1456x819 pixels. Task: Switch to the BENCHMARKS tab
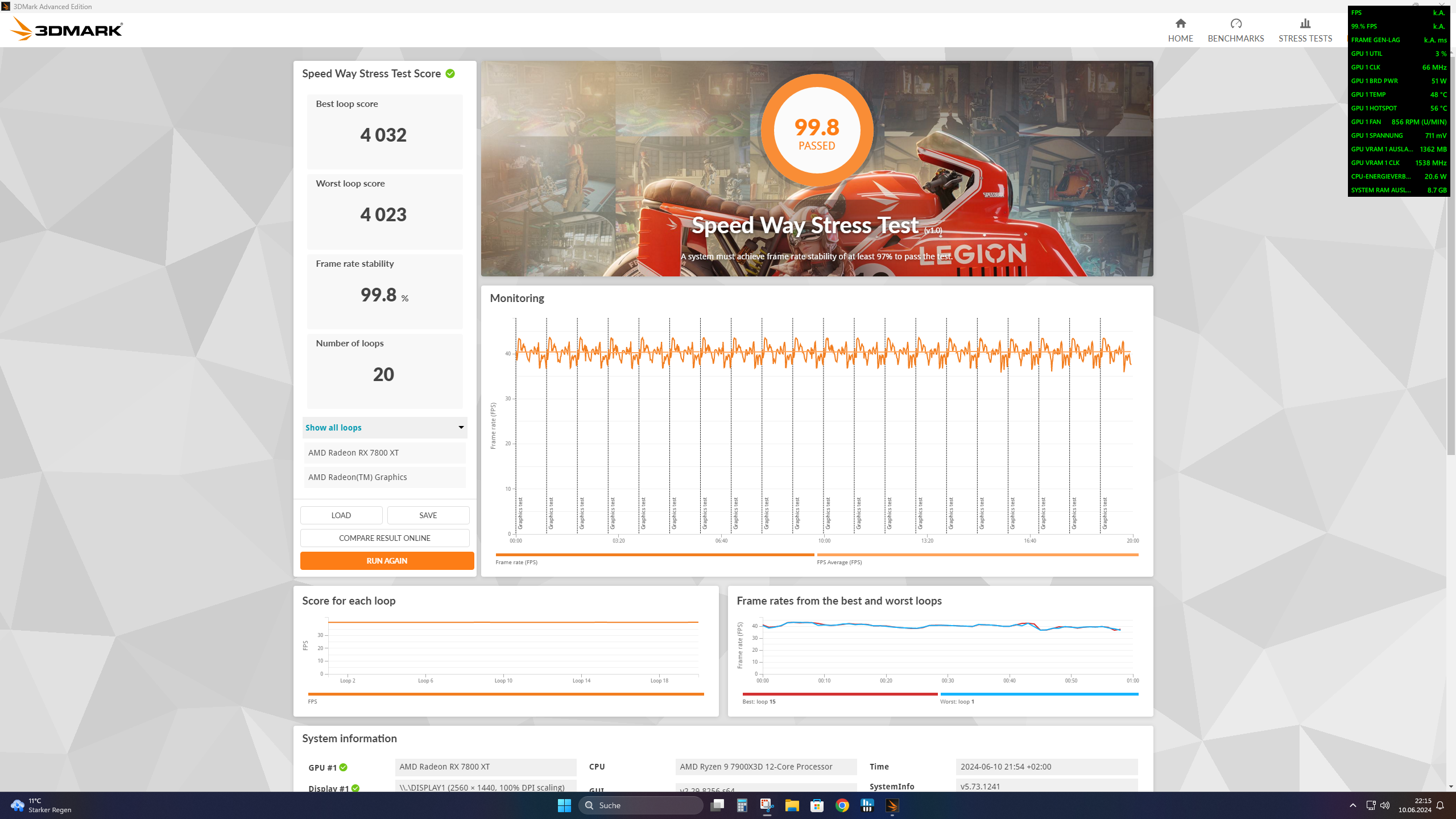click(x=1235, y=30)
